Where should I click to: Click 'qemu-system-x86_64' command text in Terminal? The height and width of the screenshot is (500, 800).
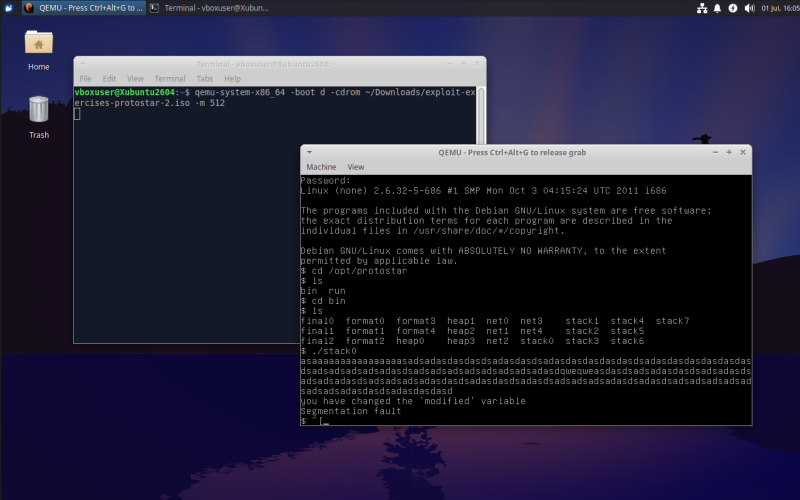[239, 92]
